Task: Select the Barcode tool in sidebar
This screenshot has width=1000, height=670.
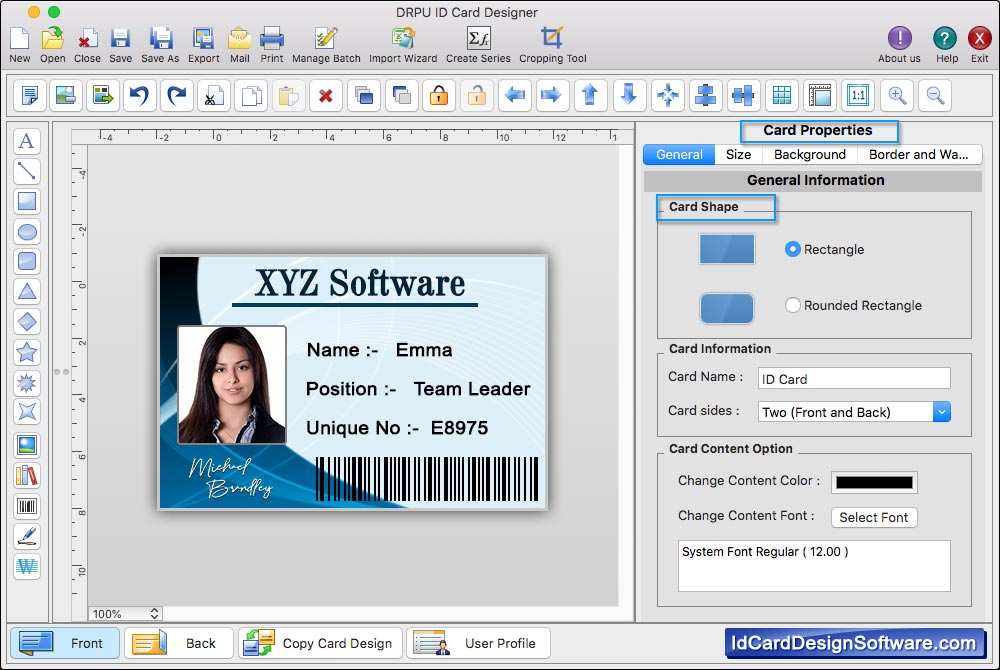Action: [27, 507]
